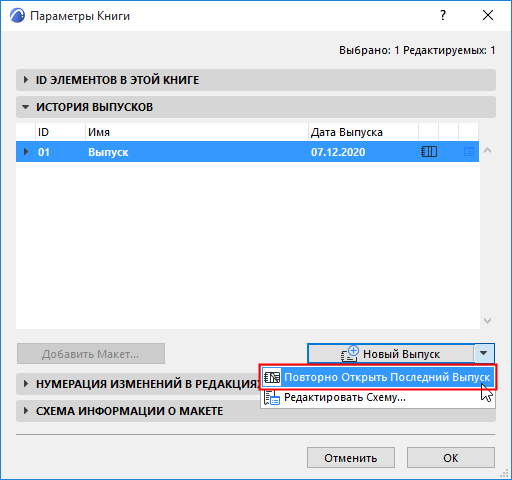Click the Новый Выпуск button
Viewport: 512px width, 480px height.
point(390,354)
